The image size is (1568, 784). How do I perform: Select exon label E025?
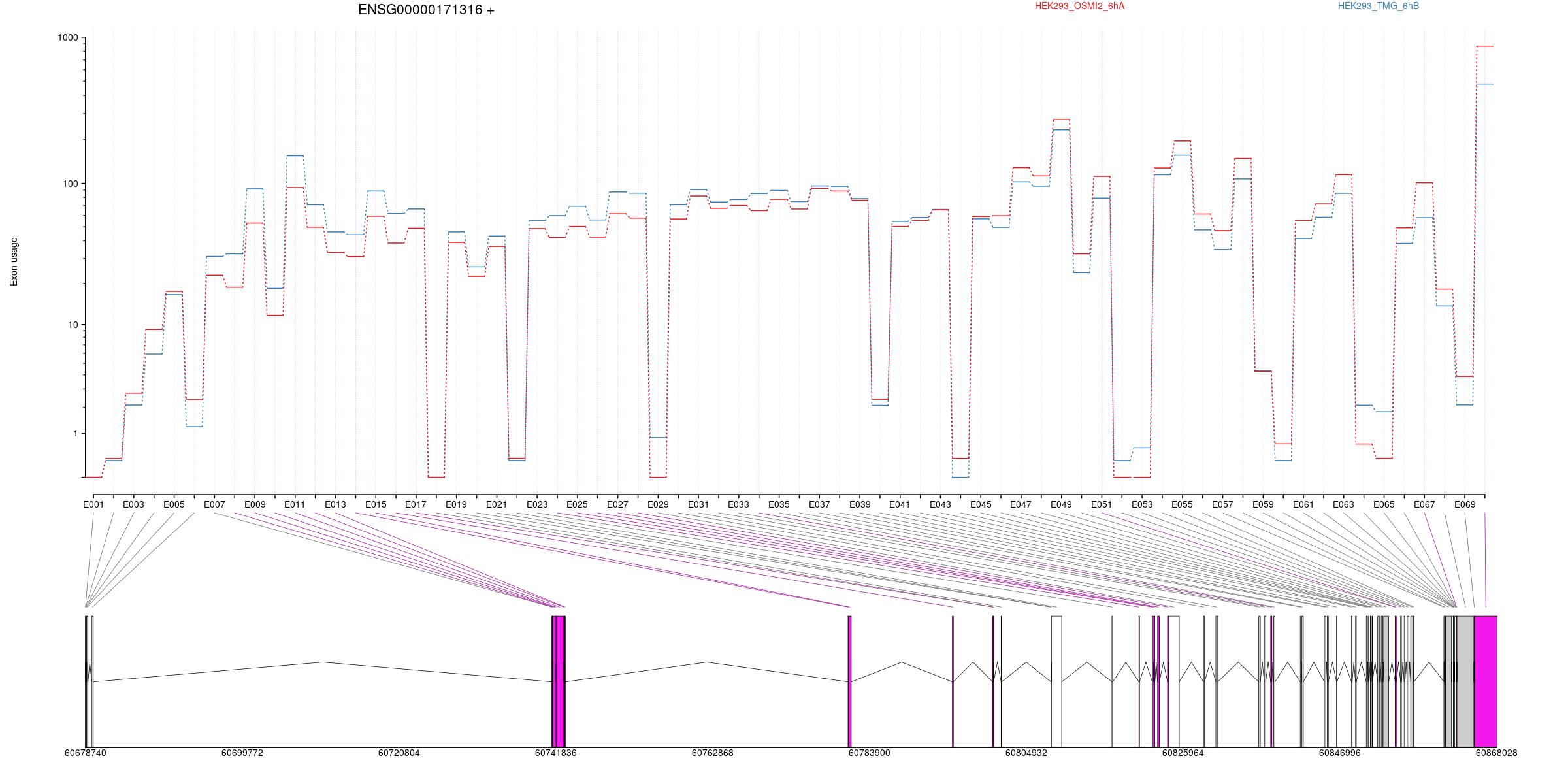(x=577, y=504)
